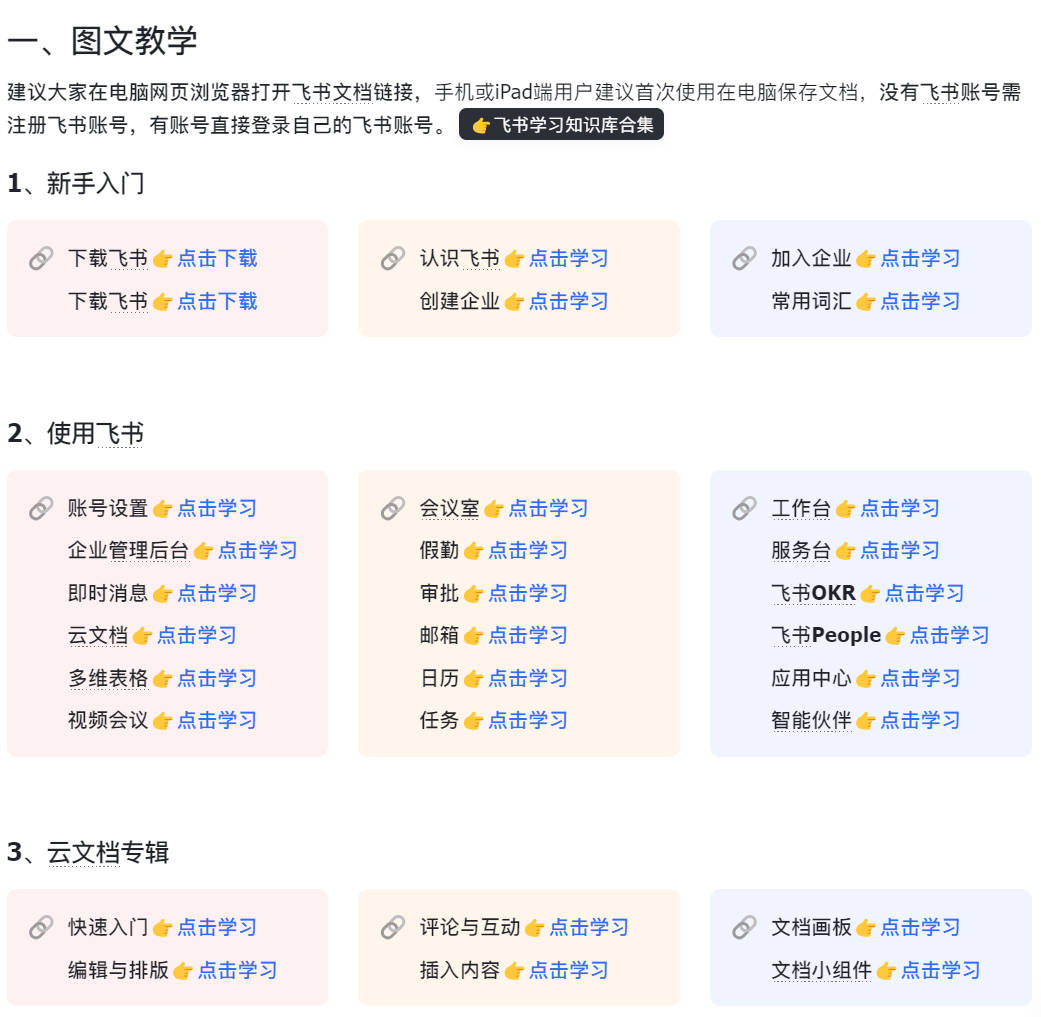This screenshot has width=1041, height=1017.
Task: Click the pointing hand emoji after 常用词汇
Action: [866, 302]
